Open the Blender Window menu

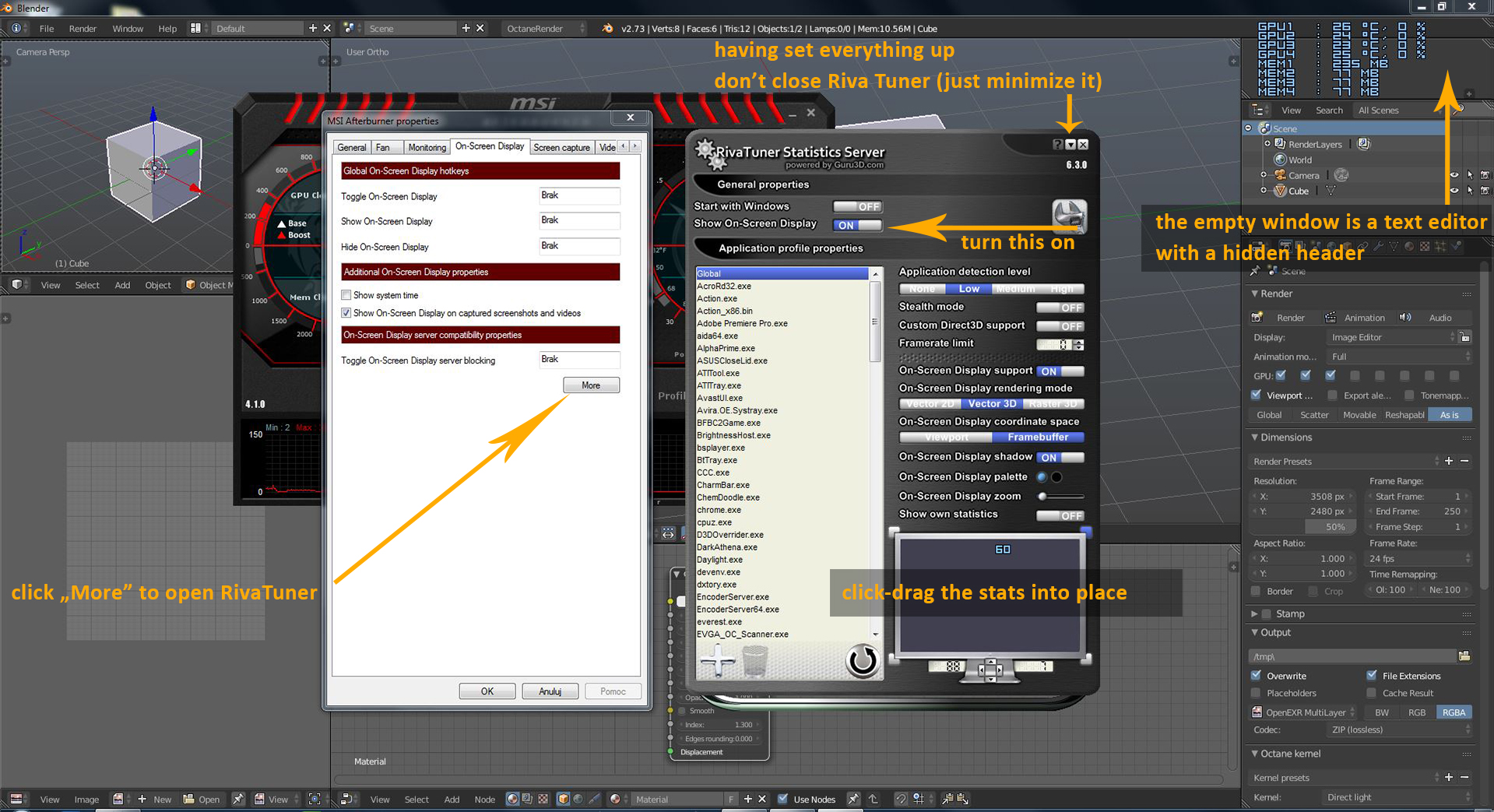point(128,28)
